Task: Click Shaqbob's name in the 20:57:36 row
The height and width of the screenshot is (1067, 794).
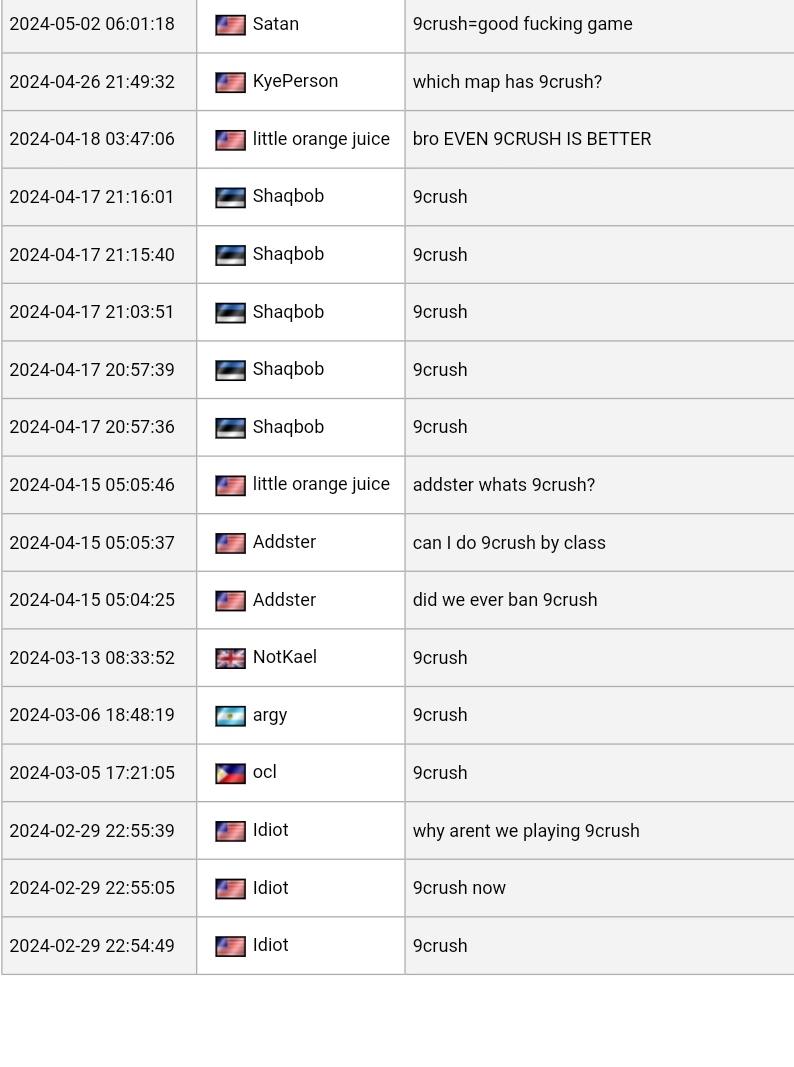Action: click(x=288, y=427)
